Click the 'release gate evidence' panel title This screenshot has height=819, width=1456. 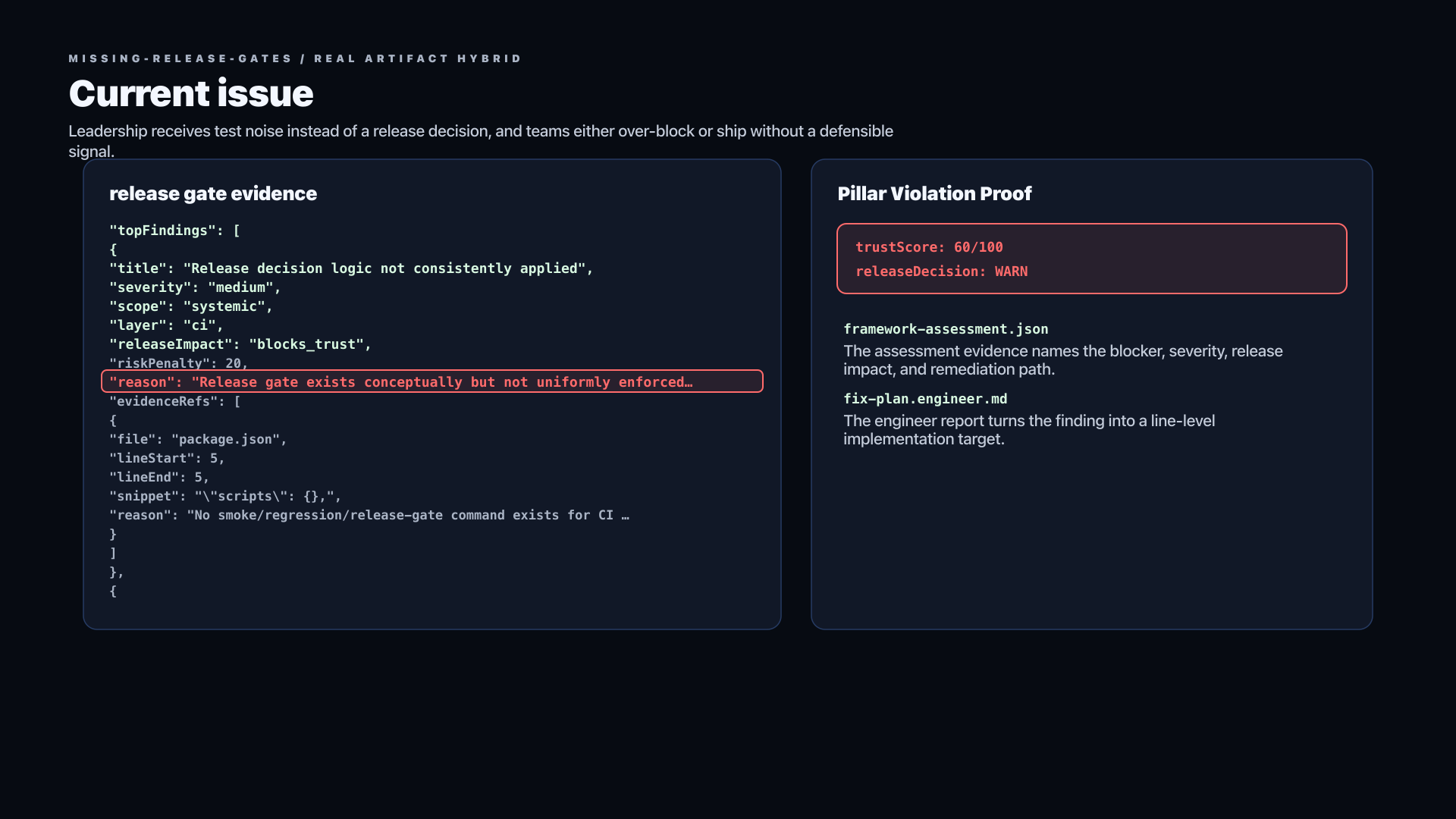coord(213,193)
